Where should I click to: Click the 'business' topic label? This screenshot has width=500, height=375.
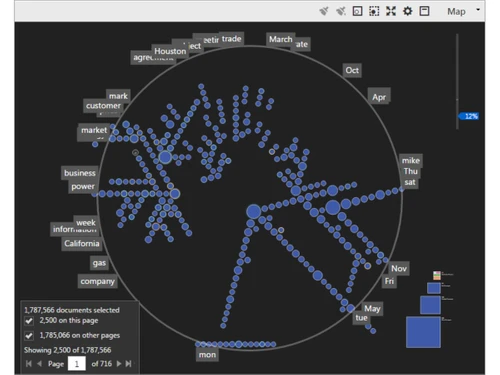[x=80, y=173]
